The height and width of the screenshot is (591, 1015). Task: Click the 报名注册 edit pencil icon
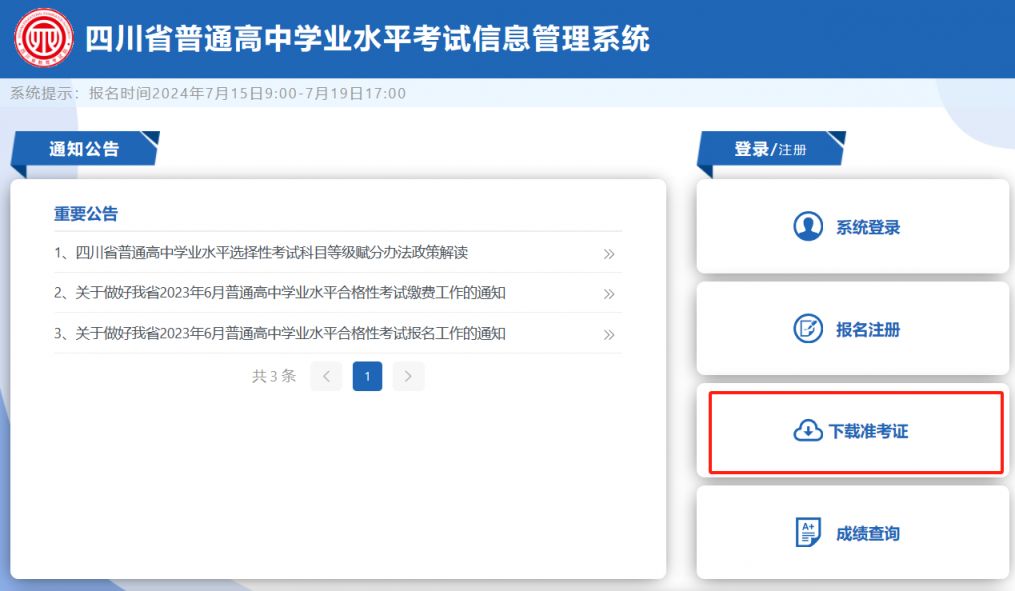808,329
